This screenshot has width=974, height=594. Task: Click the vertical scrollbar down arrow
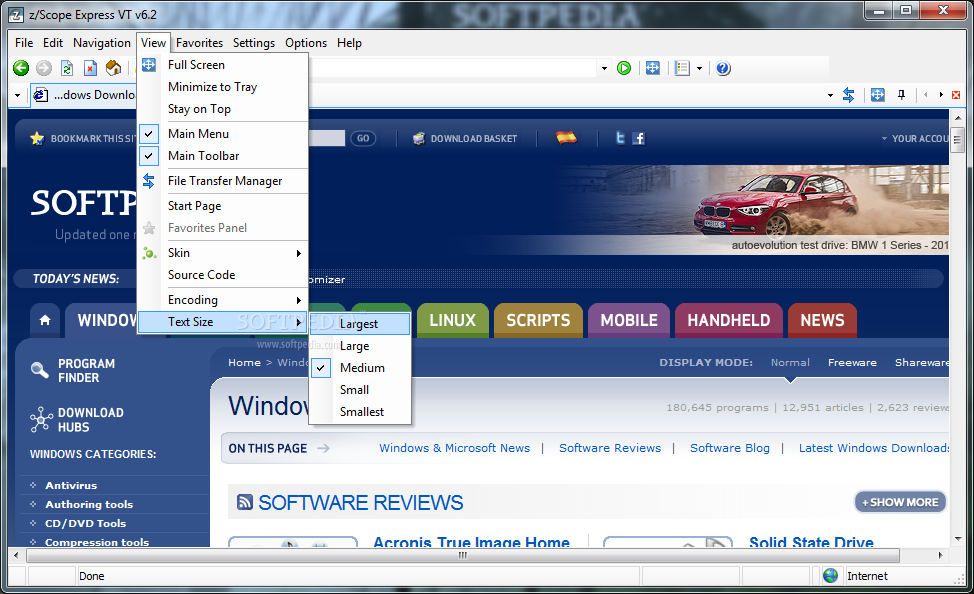957,539
